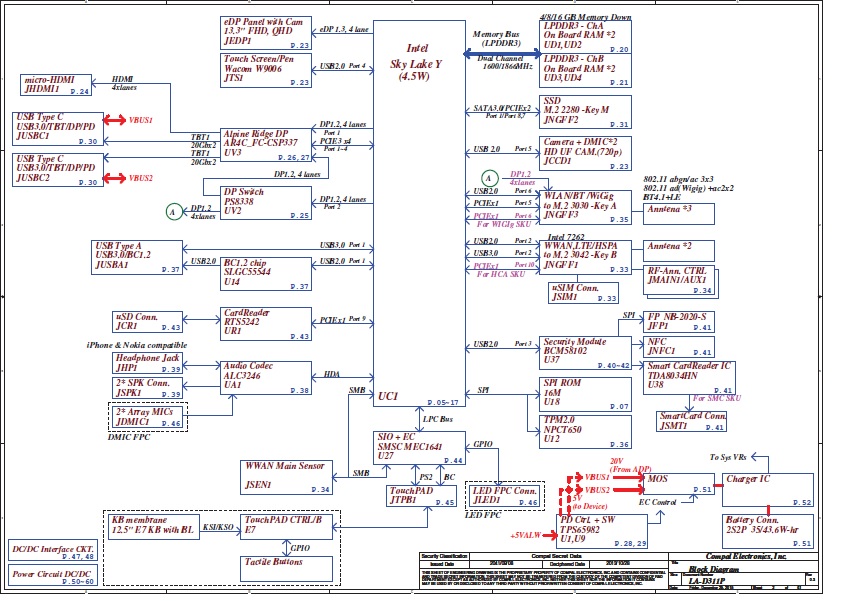Pick the "Camera + DMIC*2" JCCD1 block

(586, 154)
